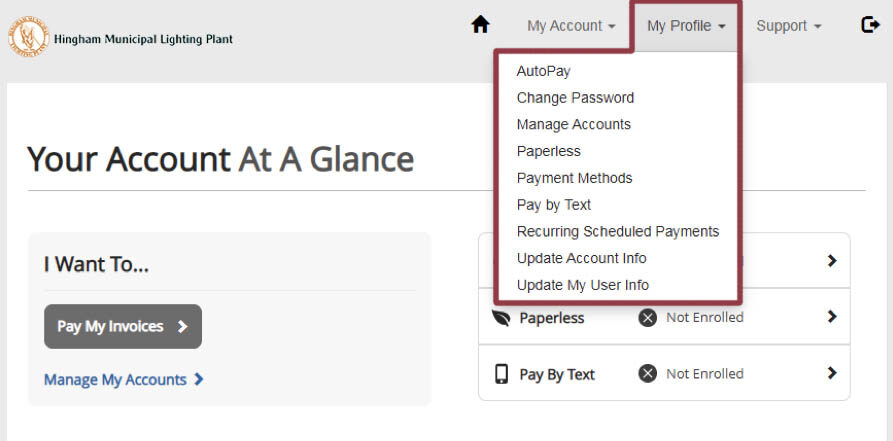Follow the Manage My Accounts link
Viewport: 893px width, 441px height.
tap(124, 379)
